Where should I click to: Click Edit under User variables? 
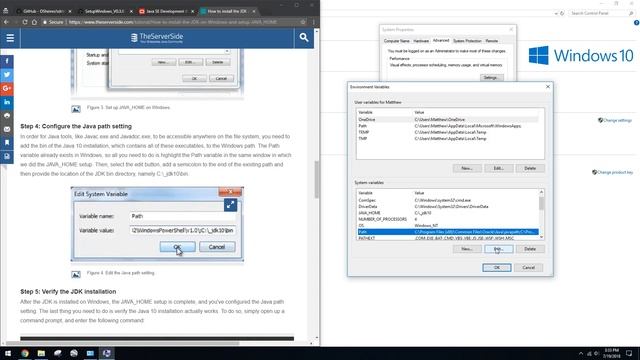[498, 168]
